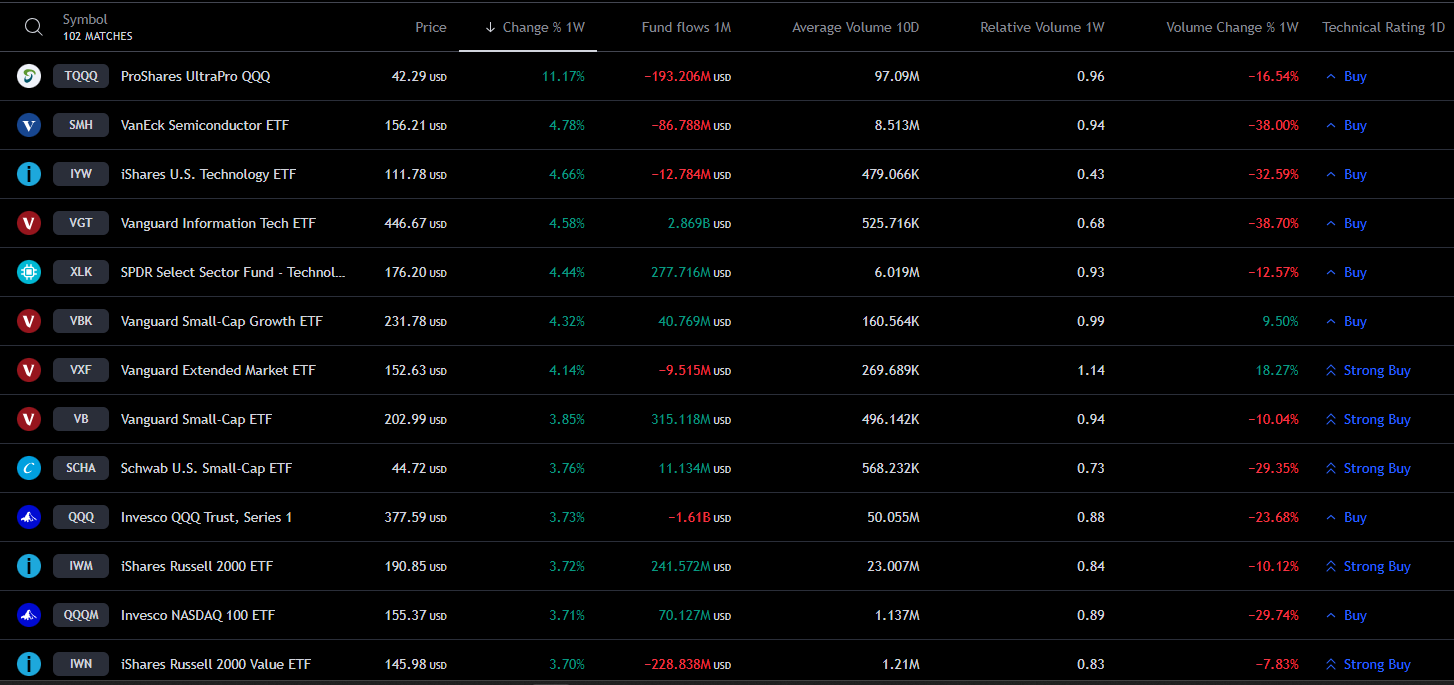1454x685 pixels.
Task: Click the Invesco QQQ logo icon
Action: (29, 517)
